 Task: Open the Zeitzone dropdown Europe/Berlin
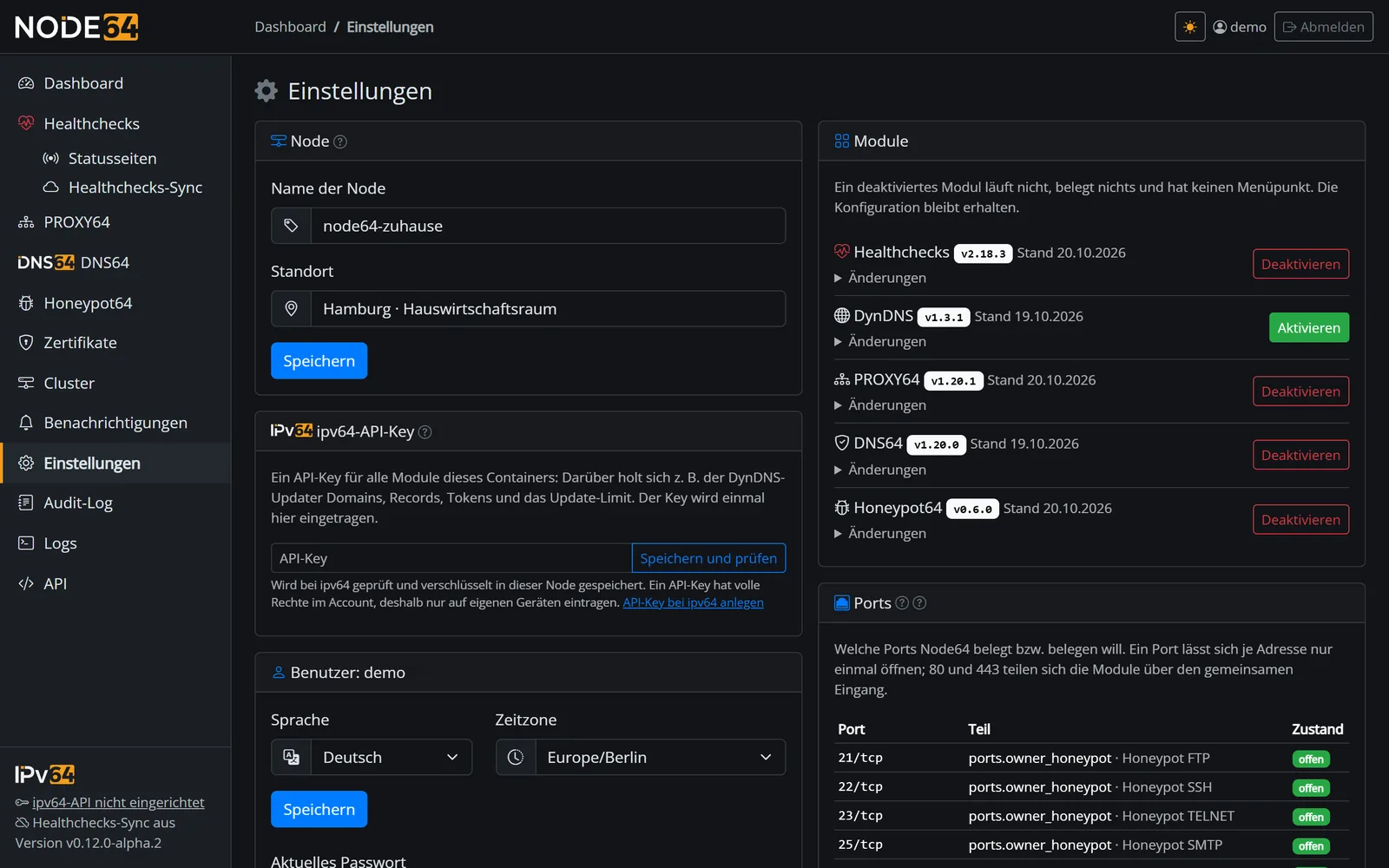(x=661, y=757)
